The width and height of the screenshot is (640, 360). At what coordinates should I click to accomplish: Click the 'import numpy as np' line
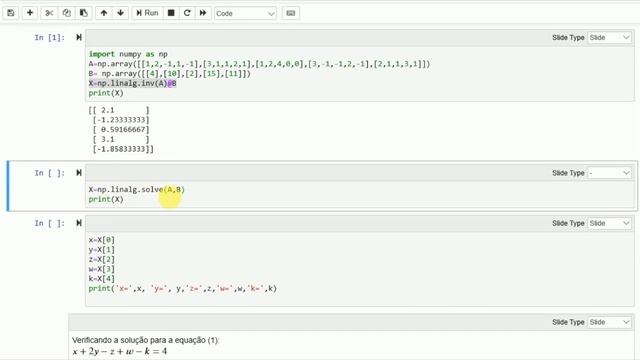[x=128, y=54]
